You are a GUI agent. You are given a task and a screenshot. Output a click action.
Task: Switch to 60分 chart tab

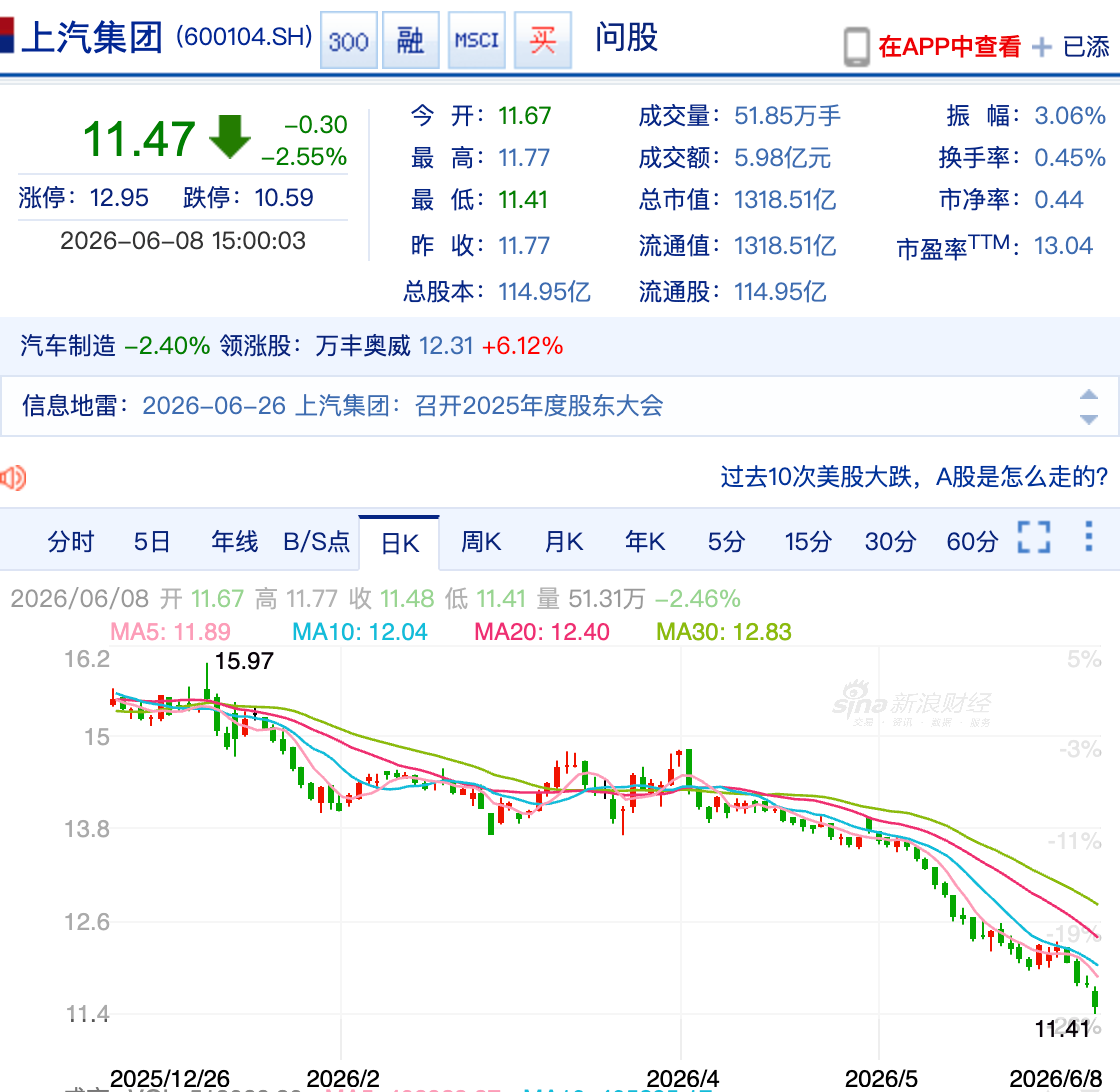[x=972, y=541]
